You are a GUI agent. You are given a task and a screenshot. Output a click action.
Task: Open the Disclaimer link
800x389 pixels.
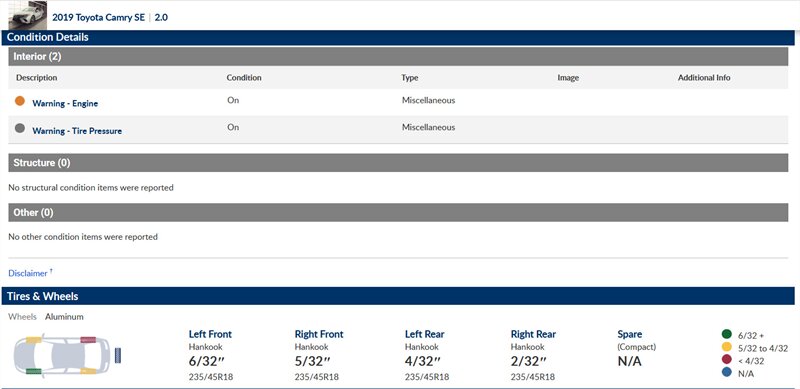(x=28, y=273)
